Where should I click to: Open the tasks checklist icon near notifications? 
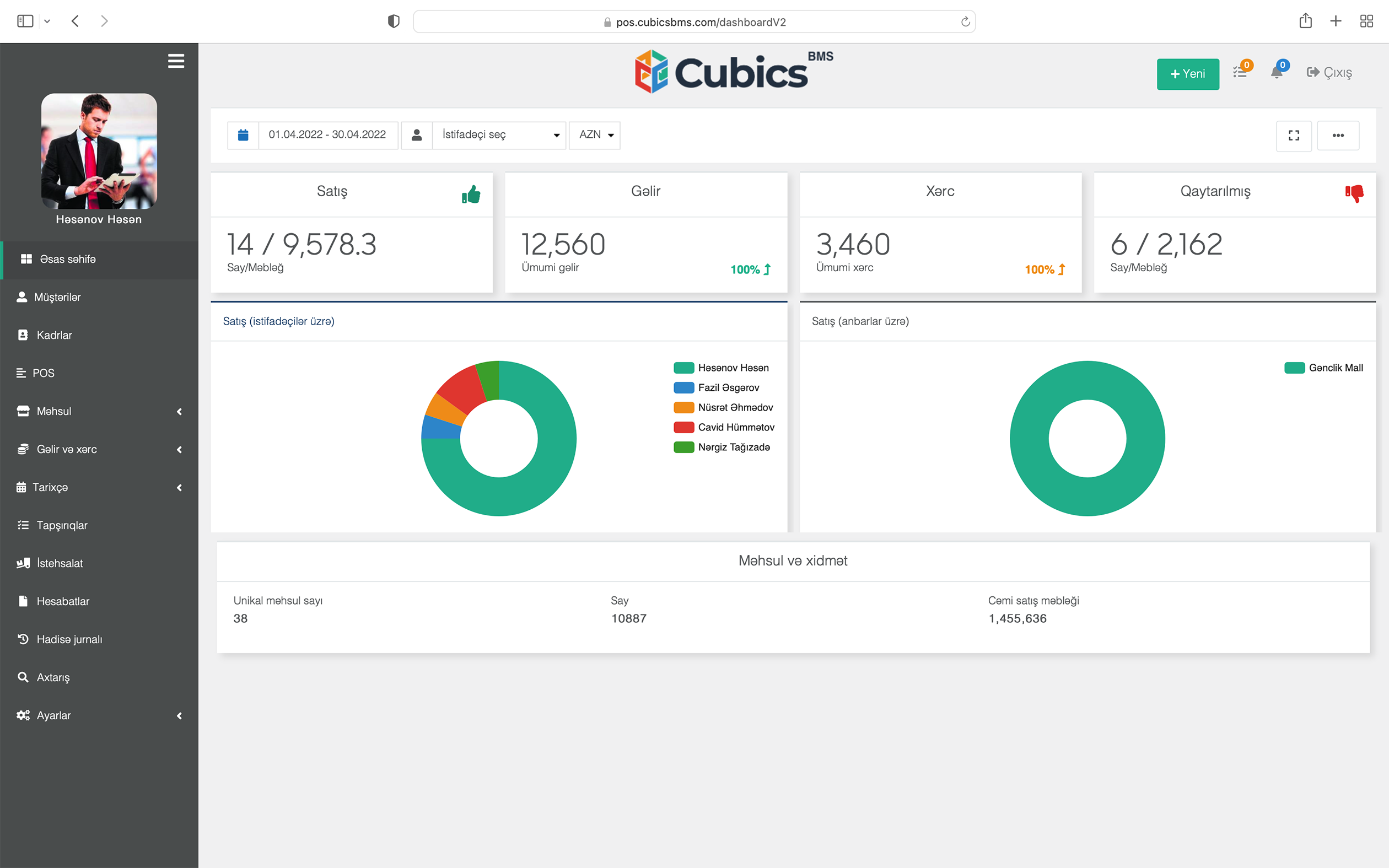1239,72
